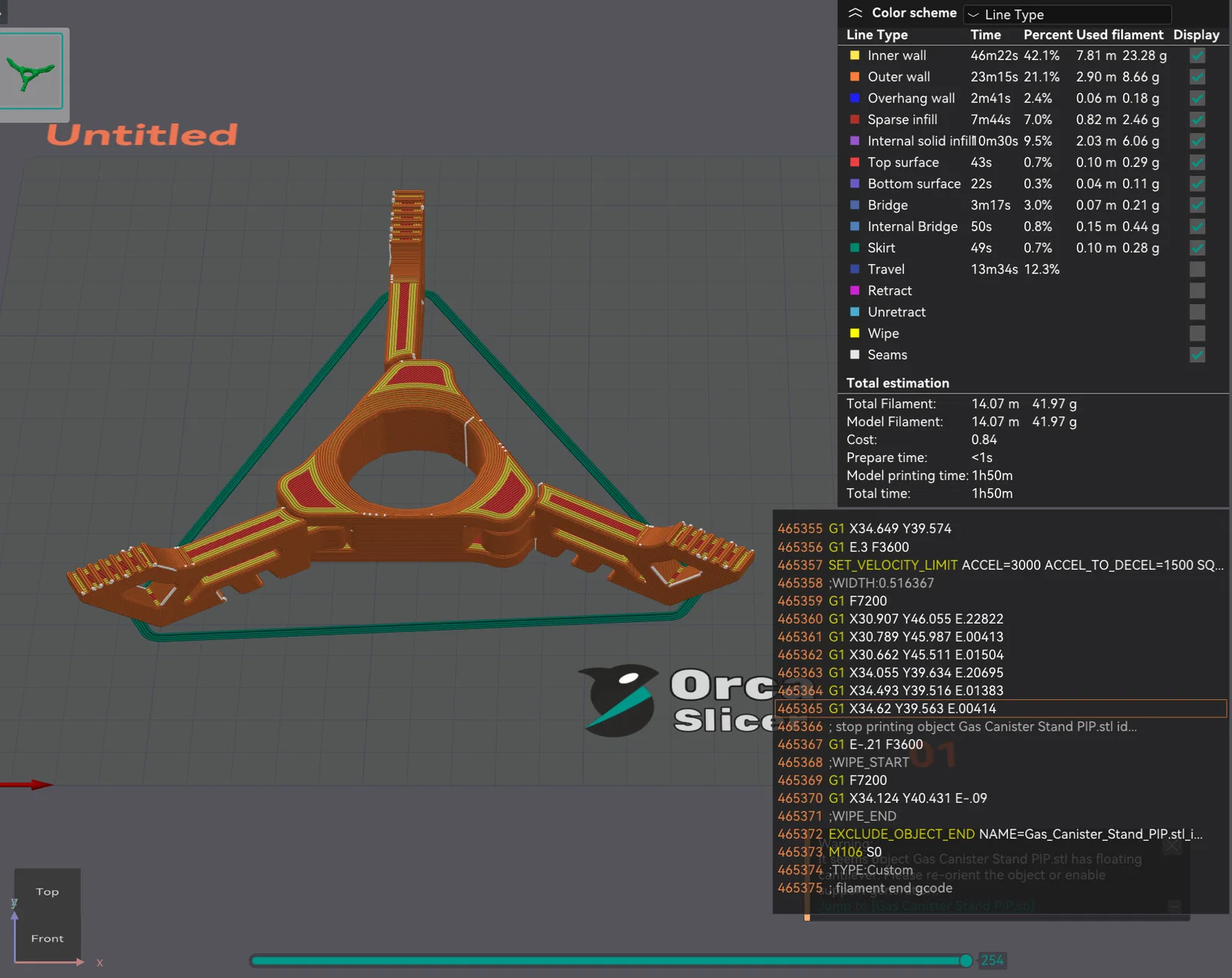Toggle Internal Bridge display checkbox
The width and height of the screenshot is (1232, 978).
1197,226
